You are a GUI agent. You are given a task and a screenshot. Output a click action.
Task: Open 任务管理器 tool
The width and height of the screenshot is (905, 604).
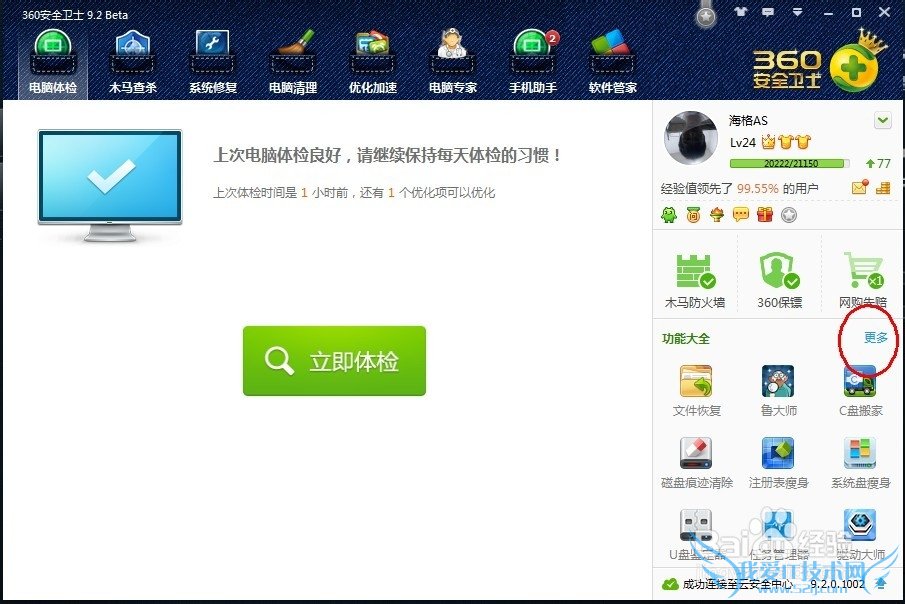(x=778, y=535)
